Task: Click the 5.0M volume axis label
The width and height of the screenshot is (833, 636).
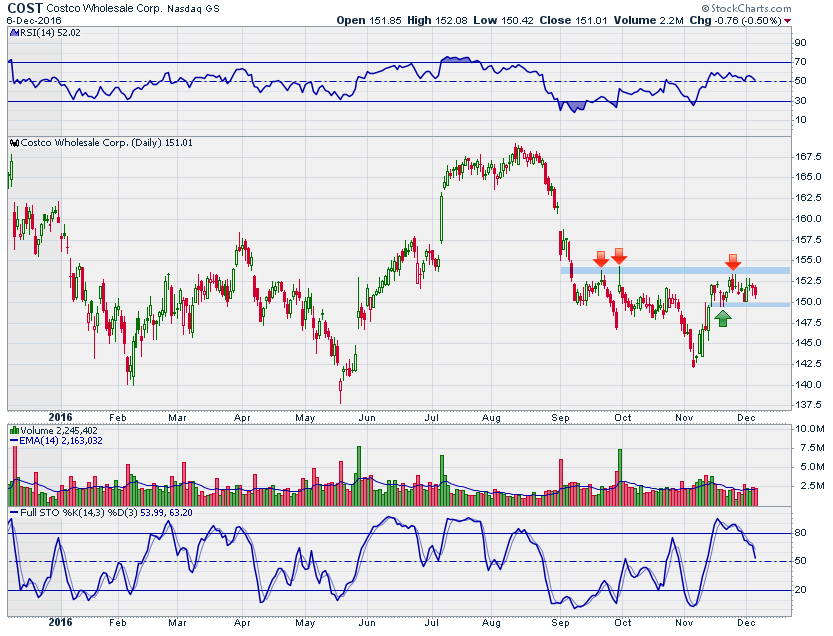Action: tap(812, 468)
